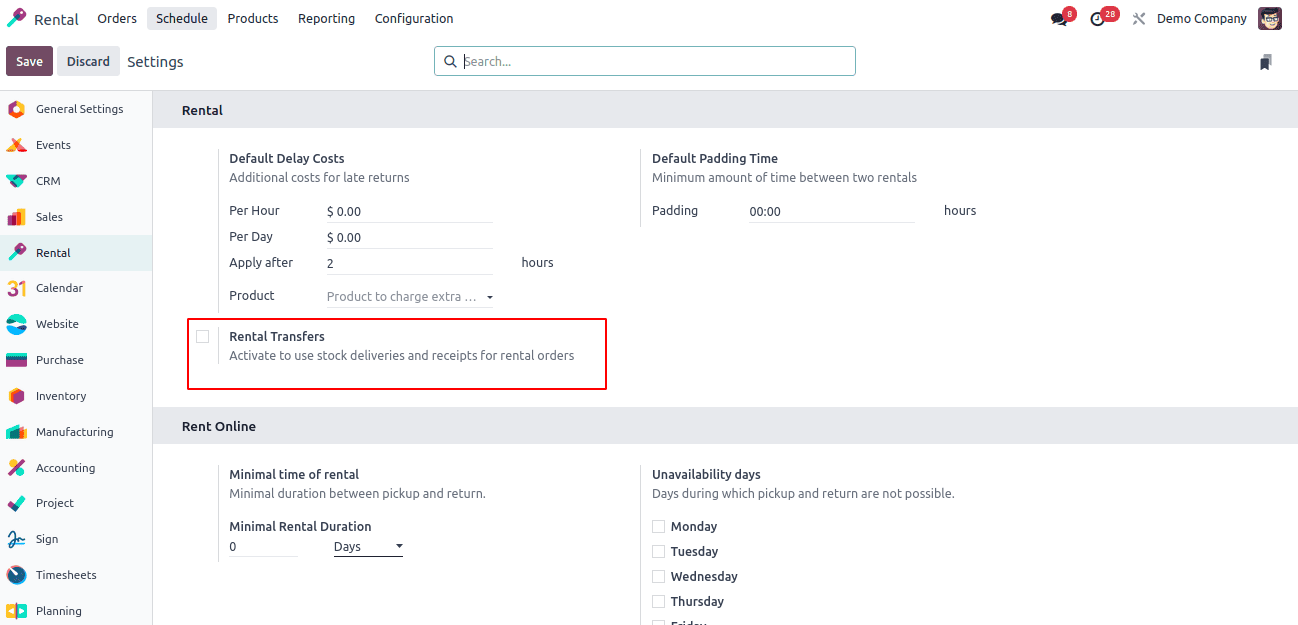Image resolution: width=1298 pixels, height=625 pixels.
Task: Click the Rental key sidebar icon
Action: coord(16,253)
